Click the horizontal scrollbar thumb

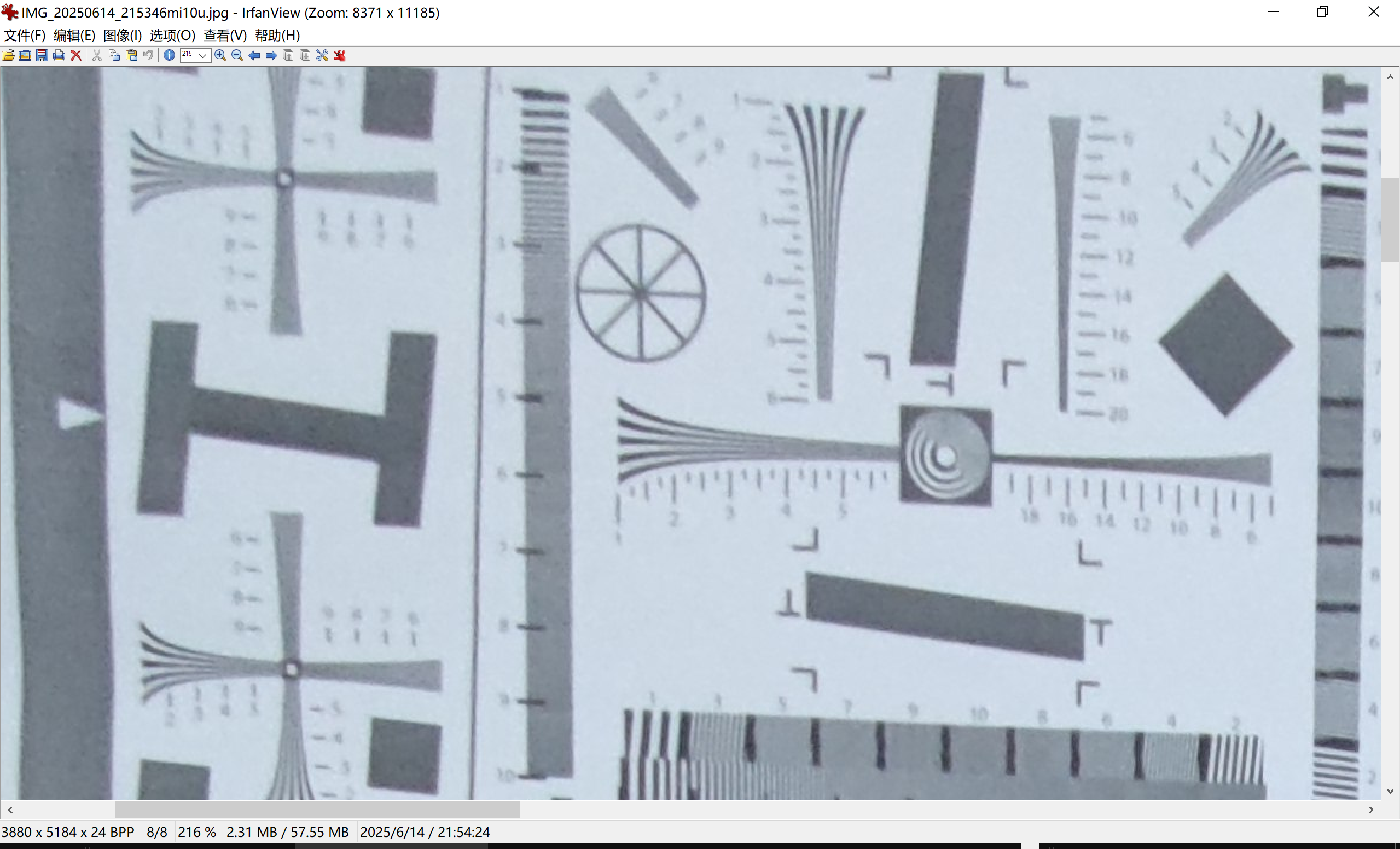click(317, 809)
